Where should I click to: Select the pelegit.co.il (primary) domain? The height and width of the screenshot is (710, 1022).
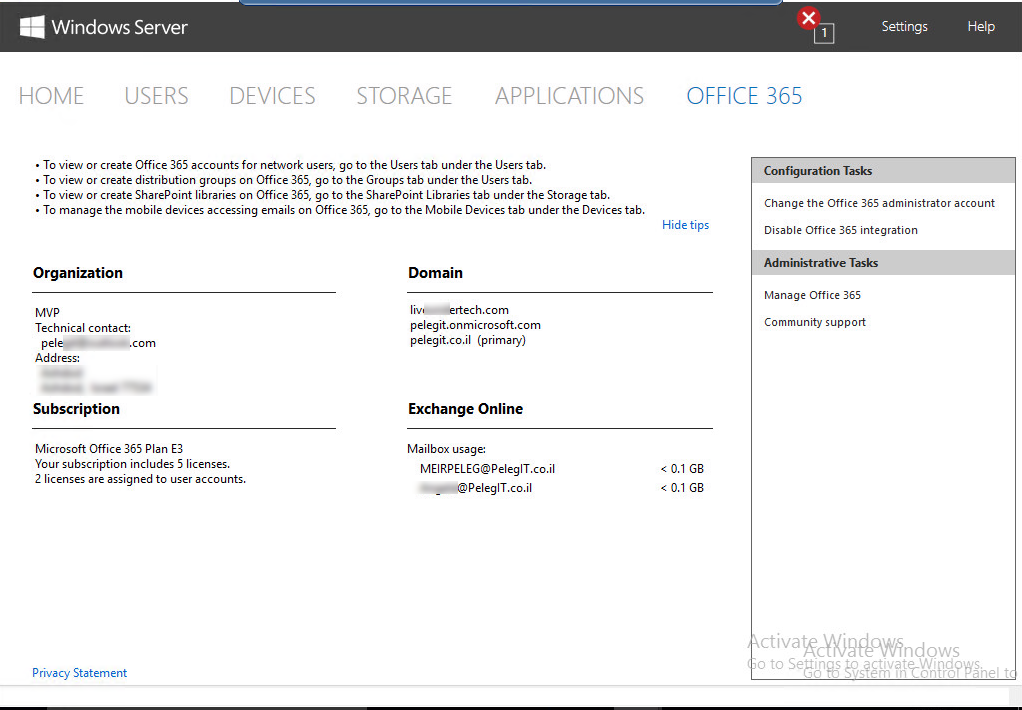tap(467, 340)
